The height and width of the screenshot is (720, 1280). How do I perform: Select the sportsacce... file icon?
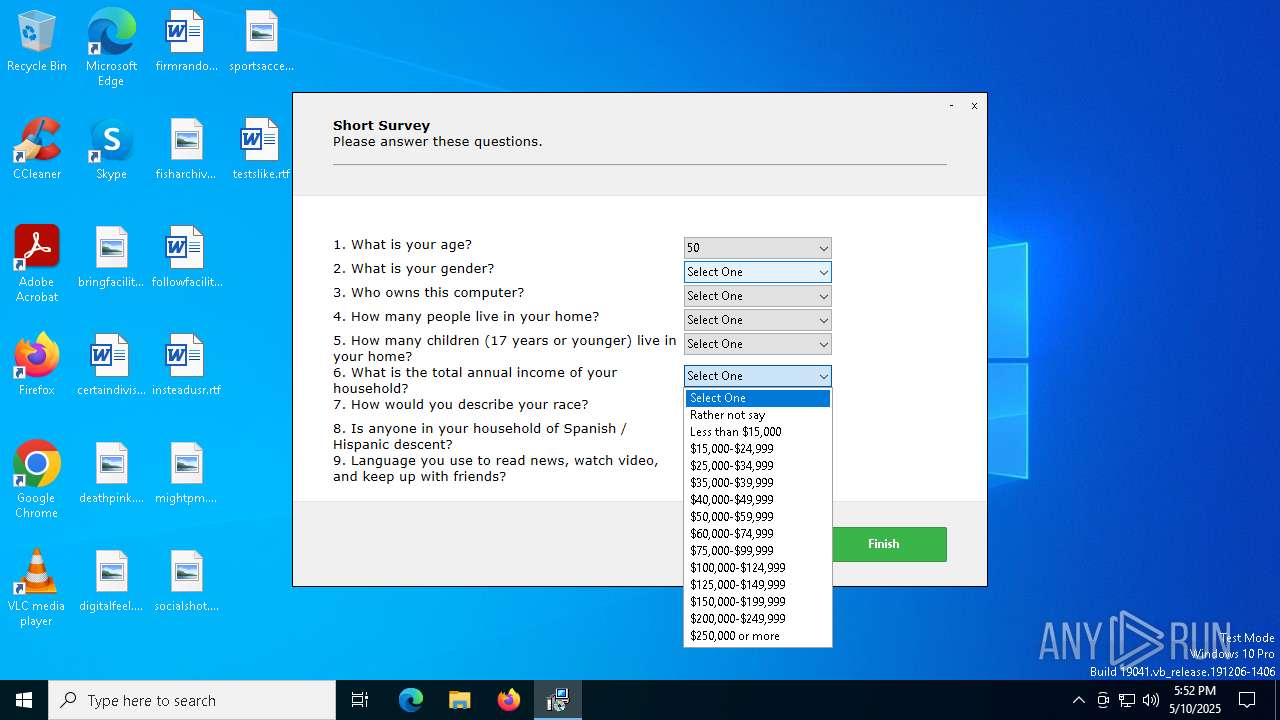[261, 42]
